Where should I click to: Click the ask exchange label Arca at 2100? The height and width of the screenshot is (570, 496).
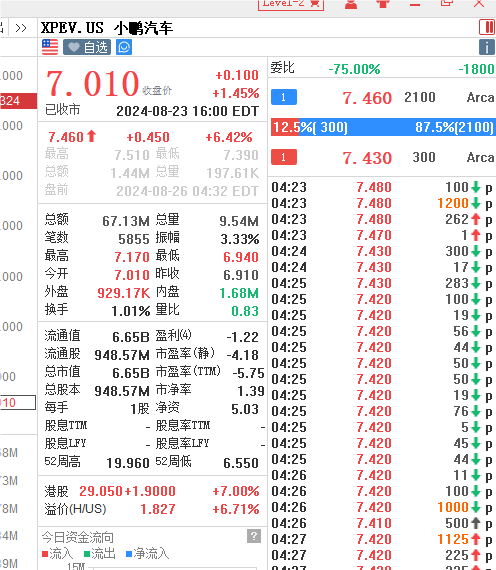tap(480, 97)
